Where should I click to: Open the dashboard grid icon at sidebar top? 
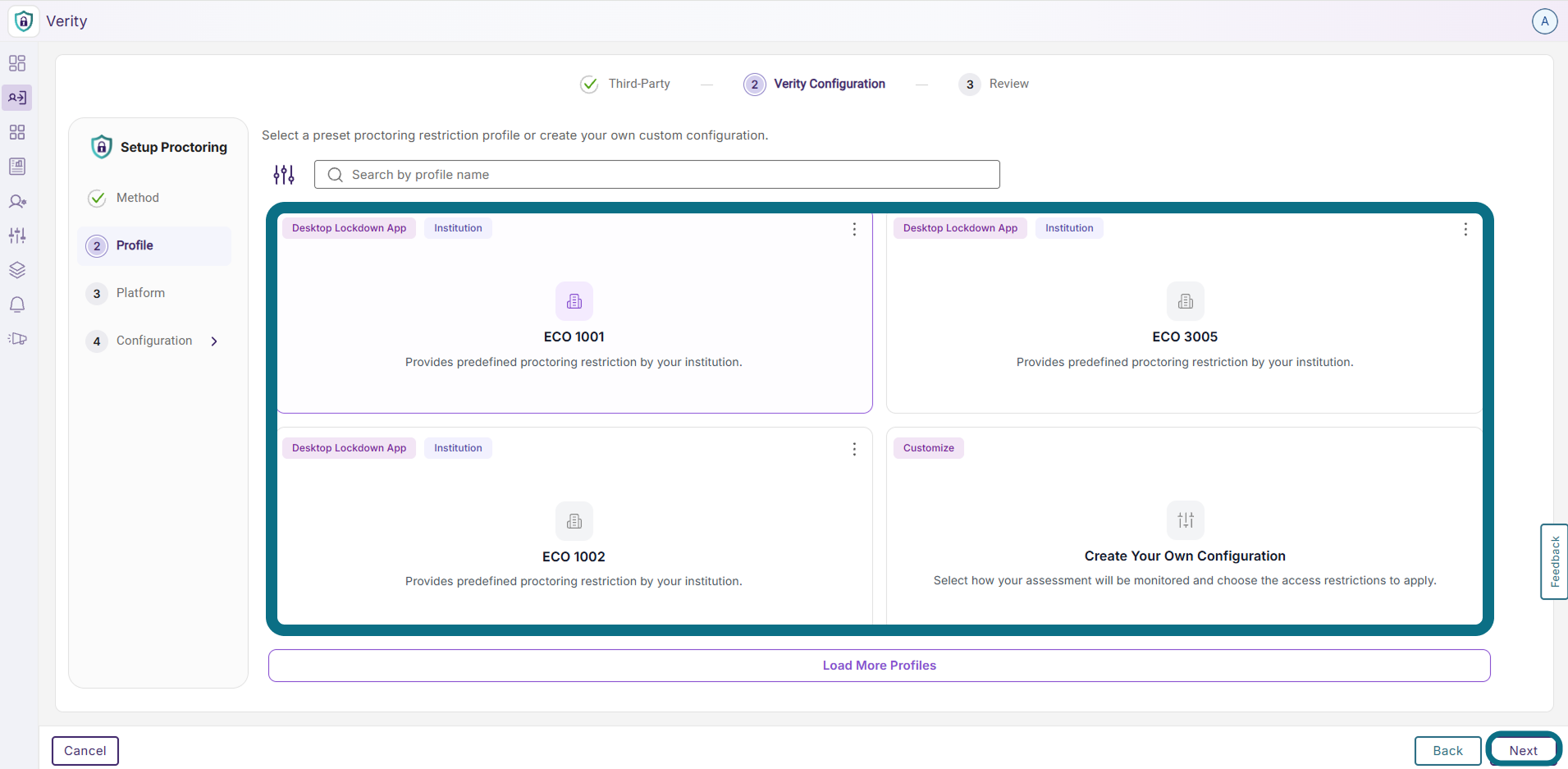tap(17, 63)
